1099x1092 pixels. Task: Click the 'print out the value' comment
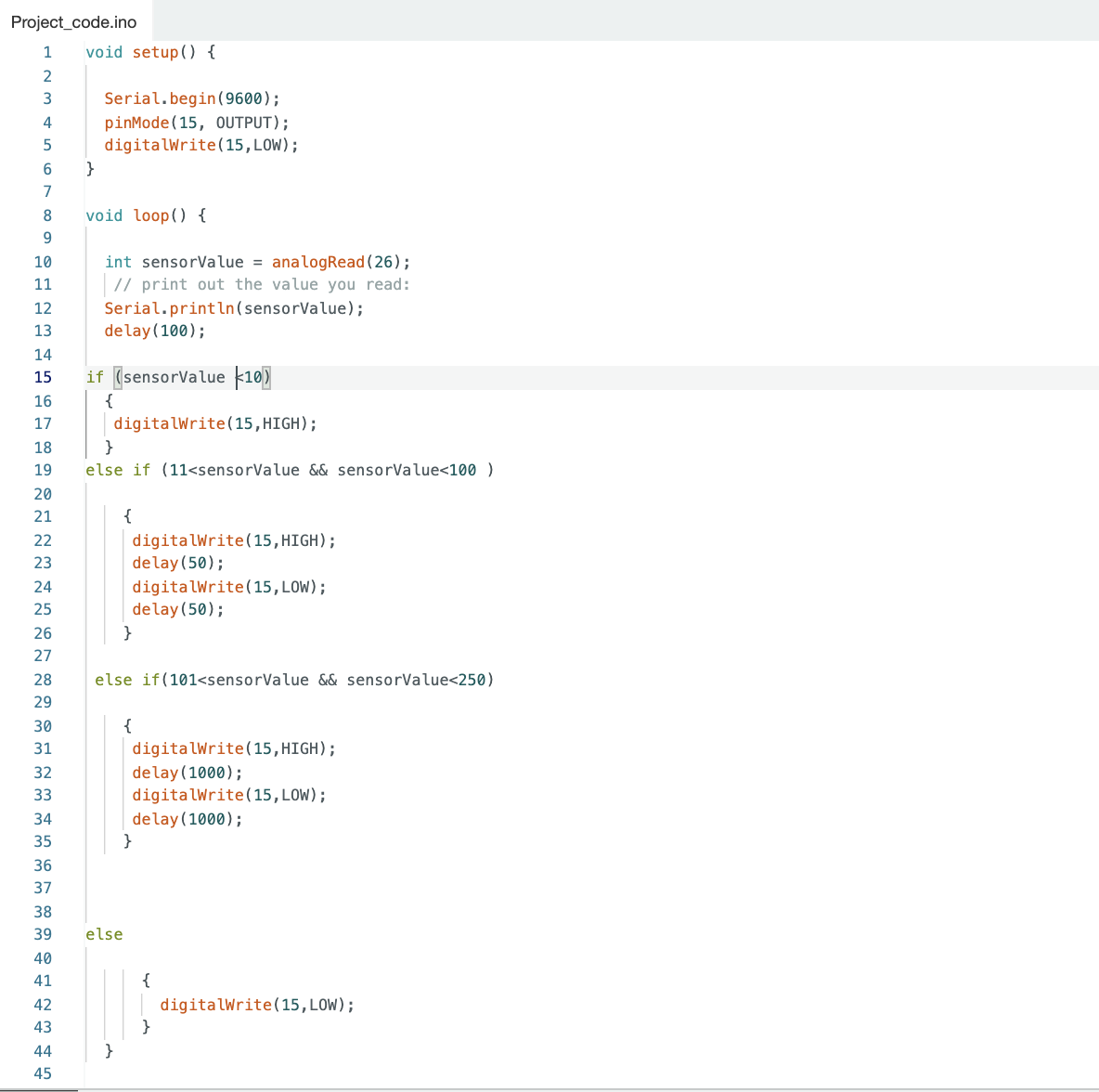(261, 284)
